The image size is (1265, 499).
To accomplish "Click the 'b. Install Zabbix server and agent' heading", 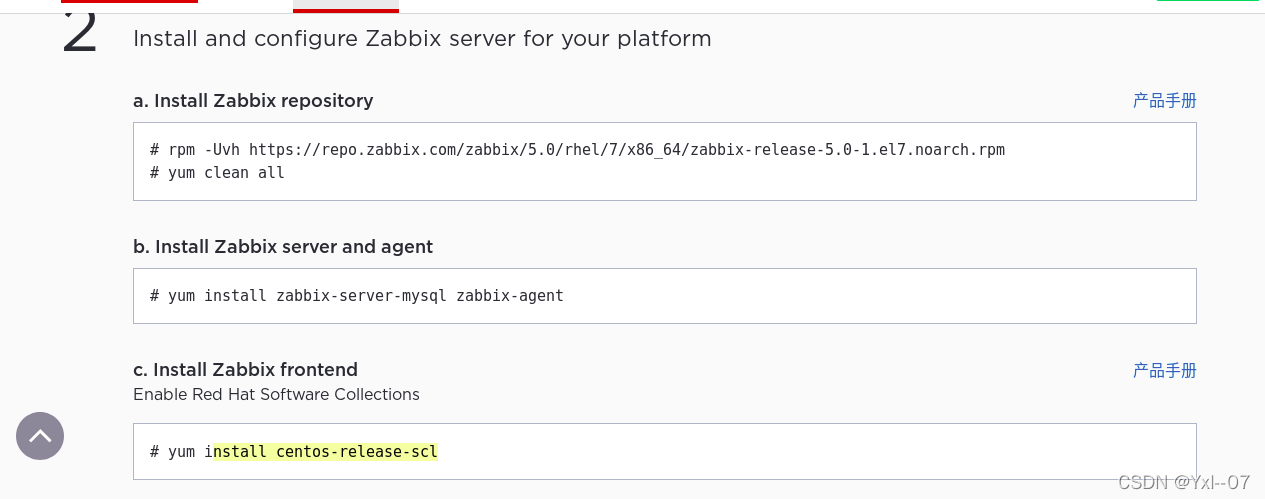I will pyautogui.click(x=283, y=247).
